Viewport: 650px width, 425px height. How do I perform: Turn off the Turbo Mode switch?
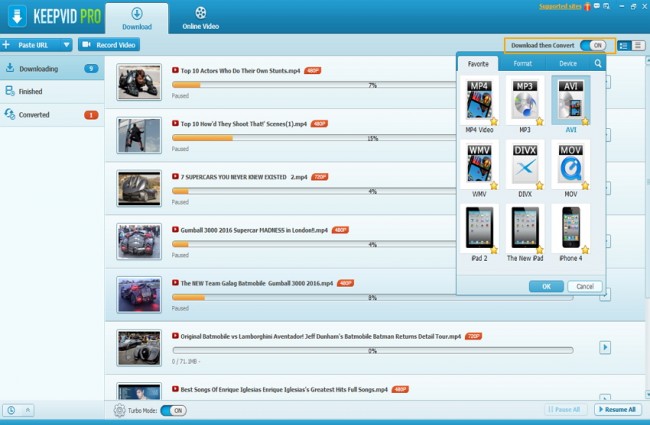point(173,410)
